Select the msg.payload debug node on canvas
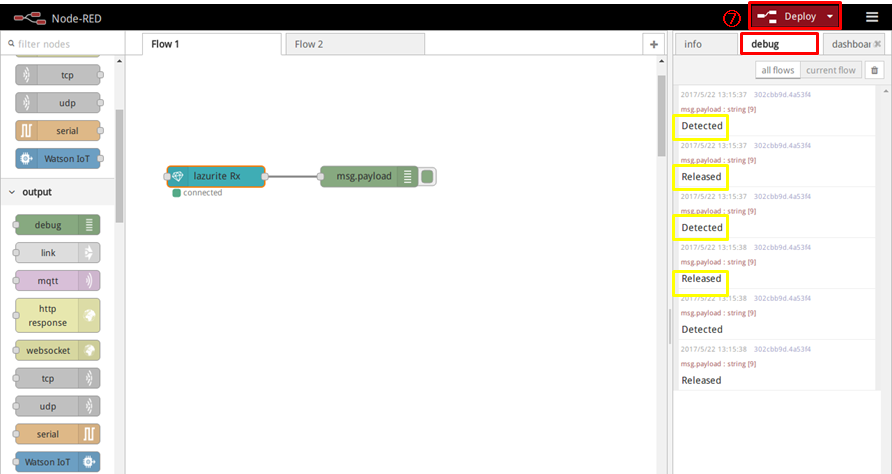Viewport: 892px width, 474px height. [369, 176]
